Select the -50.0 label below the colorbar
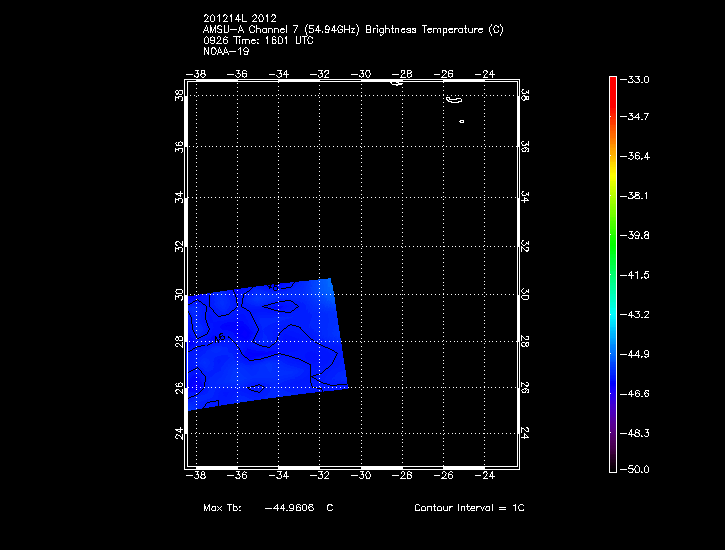725x550 pixels. click(x=638, y=469)
